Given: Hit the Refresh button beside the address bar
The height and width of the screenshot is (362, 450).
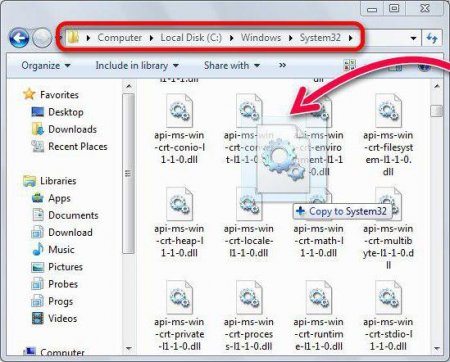Looking at the screenshot, I should tap(432, 38).
